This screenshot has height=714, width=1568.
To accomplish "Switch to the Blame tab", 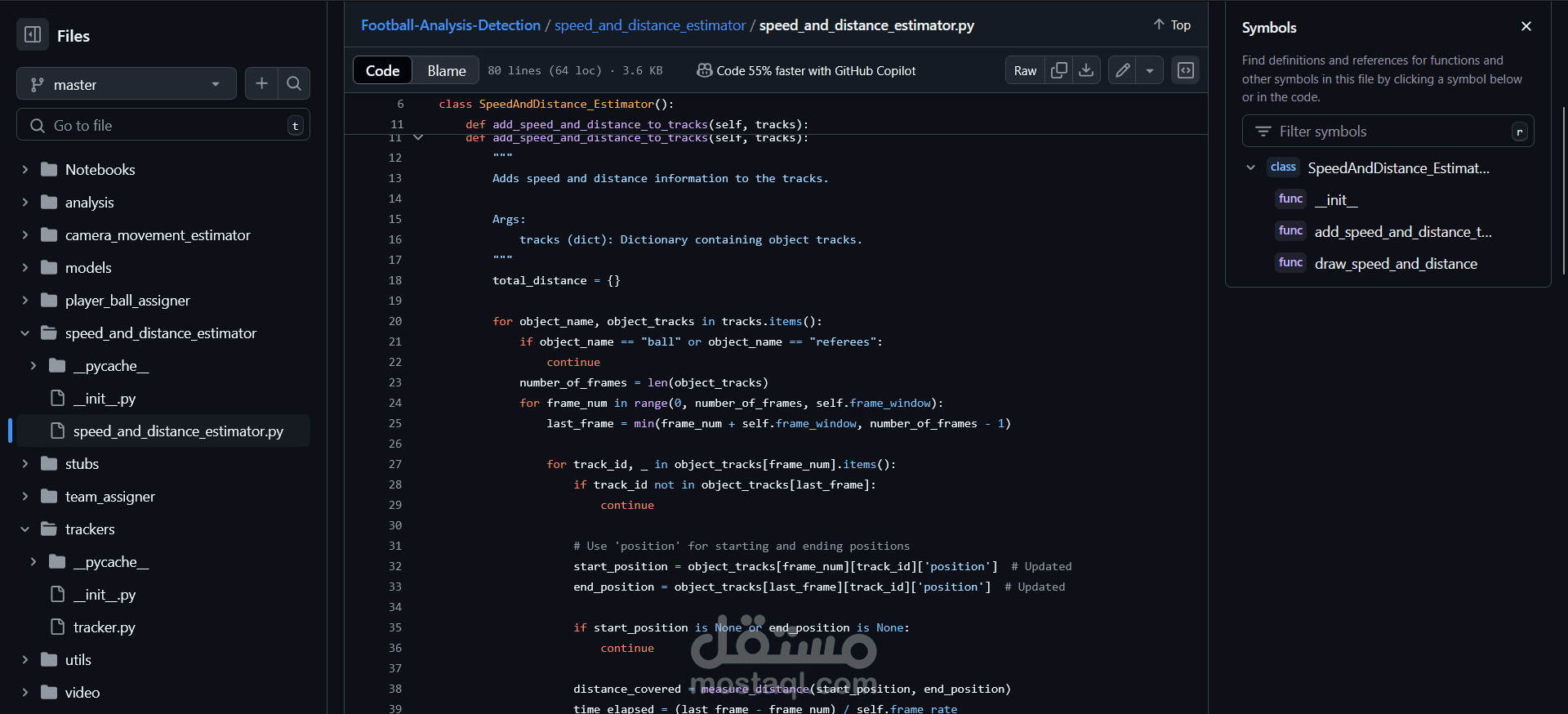I will coord(447,70).
